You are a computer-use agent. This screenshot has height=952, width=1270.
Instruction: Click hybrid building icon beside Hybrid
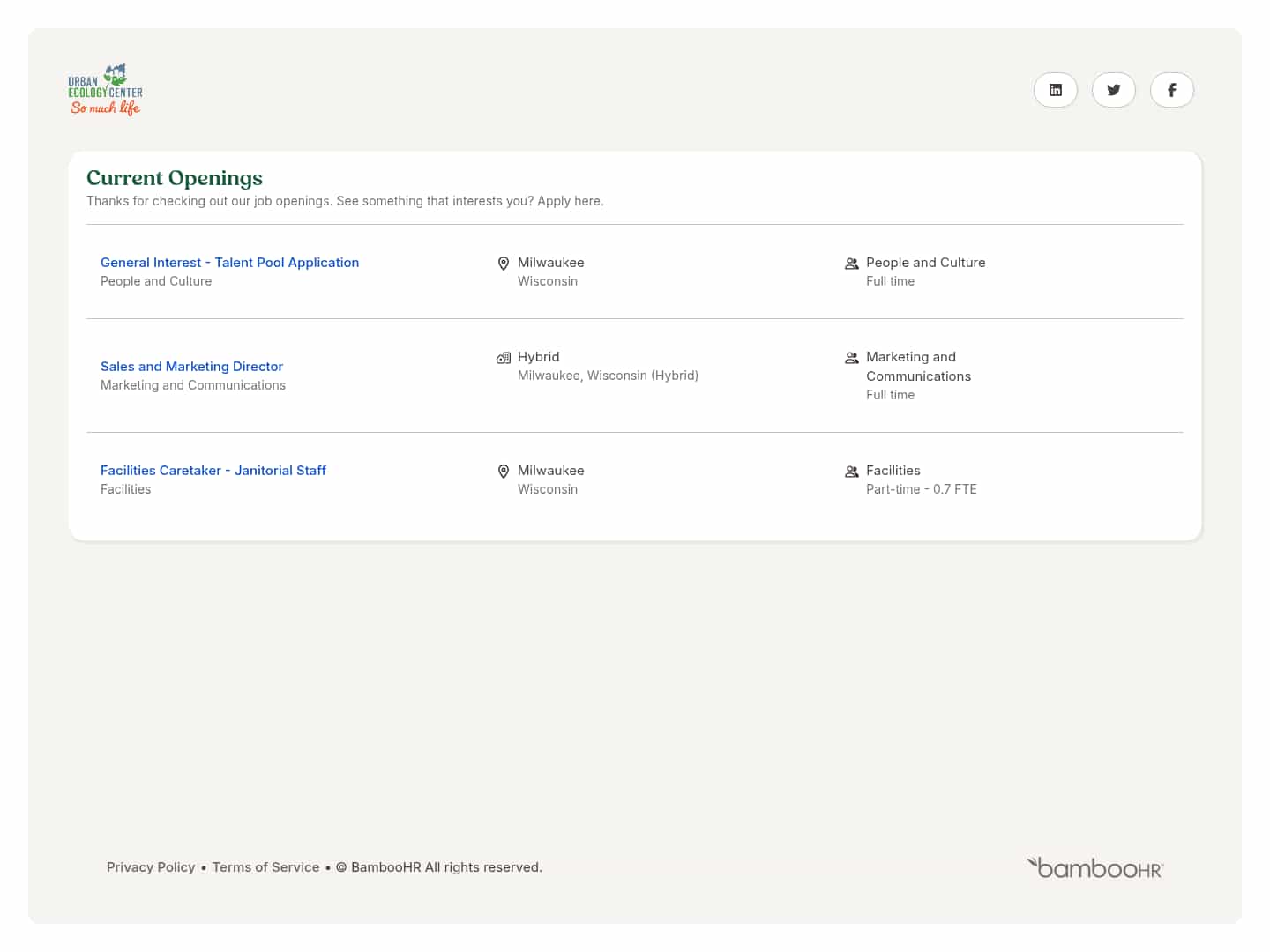(x=504, y=358)
